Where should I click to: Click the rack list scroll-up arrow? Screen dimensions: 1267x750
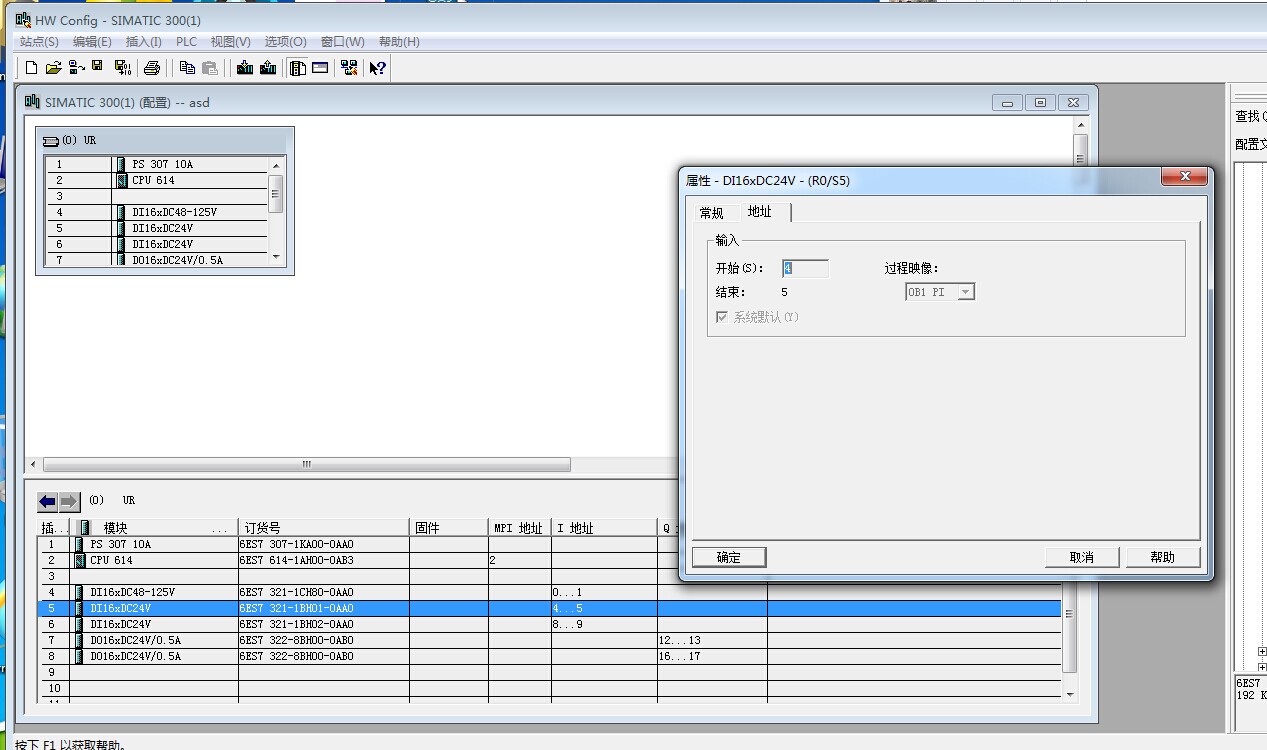pyautogui.click(x=276, y=165)
